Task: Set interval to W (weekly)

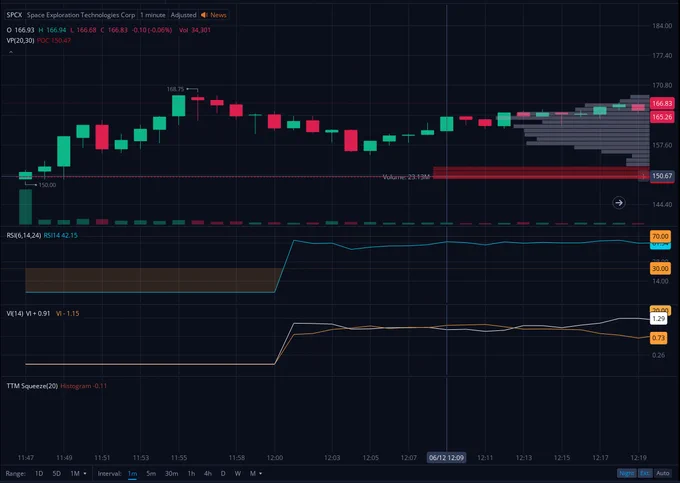Action: coord(238,473)
